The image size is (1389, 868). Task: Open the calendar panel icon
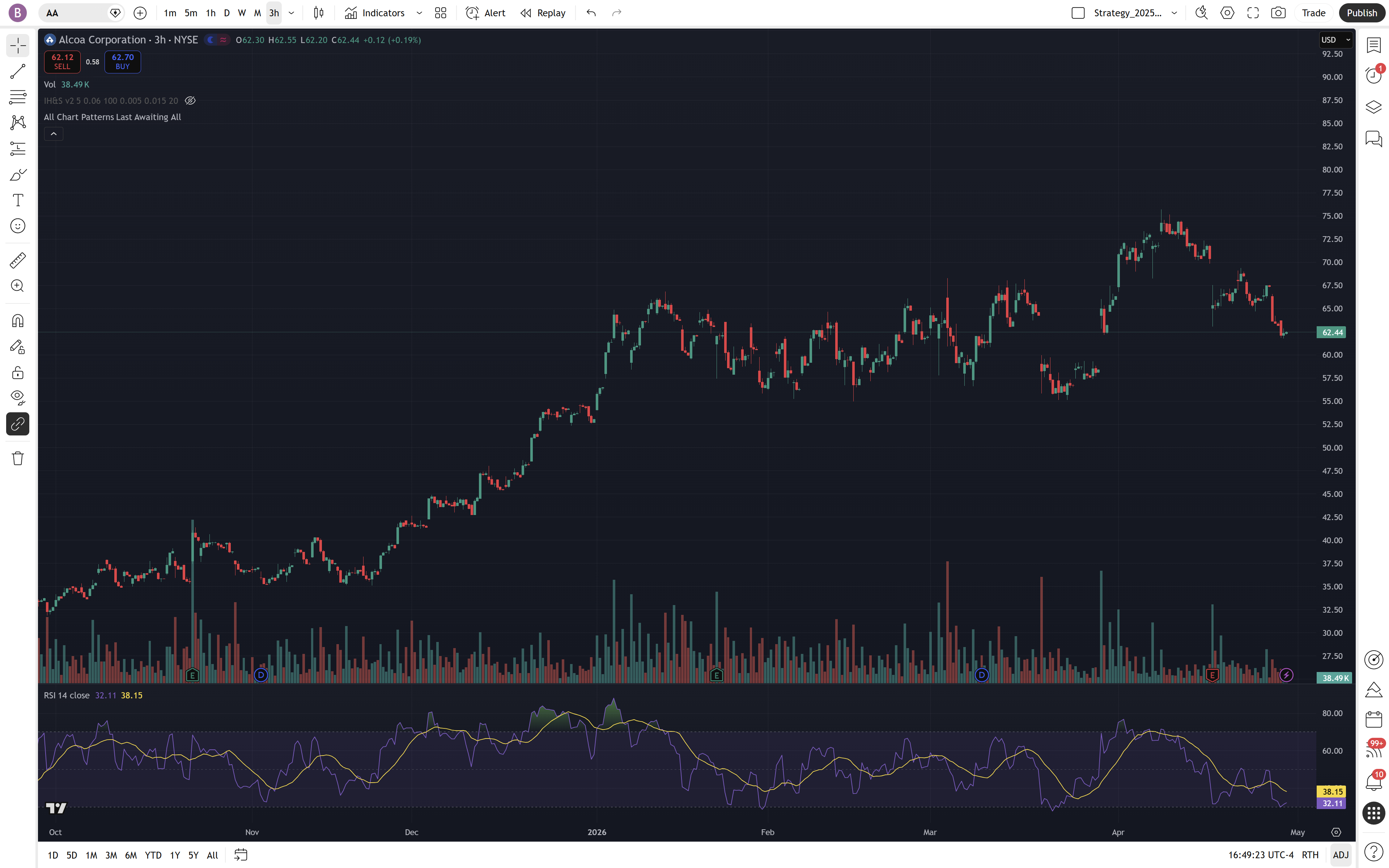[x=1373, y=719]
